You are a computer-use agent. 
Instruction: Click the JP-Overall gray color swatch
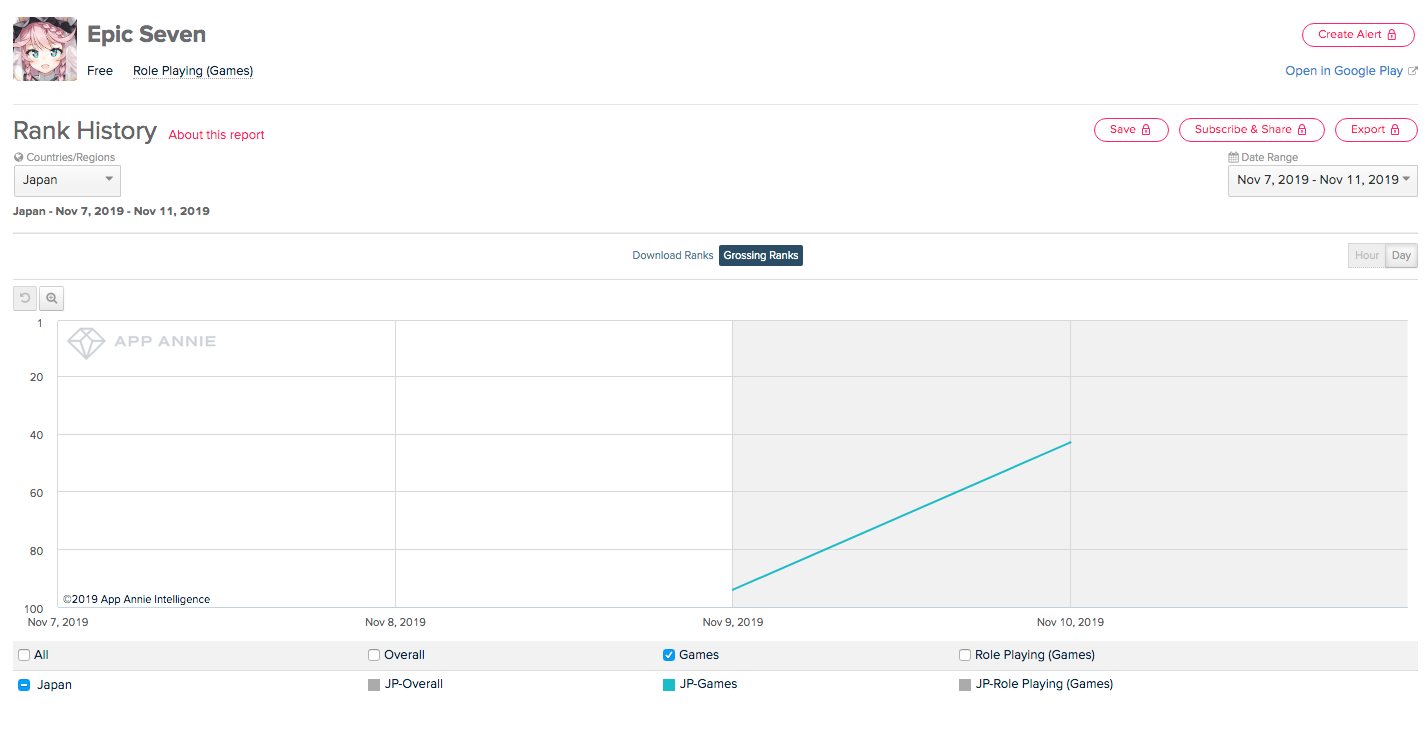374,685
